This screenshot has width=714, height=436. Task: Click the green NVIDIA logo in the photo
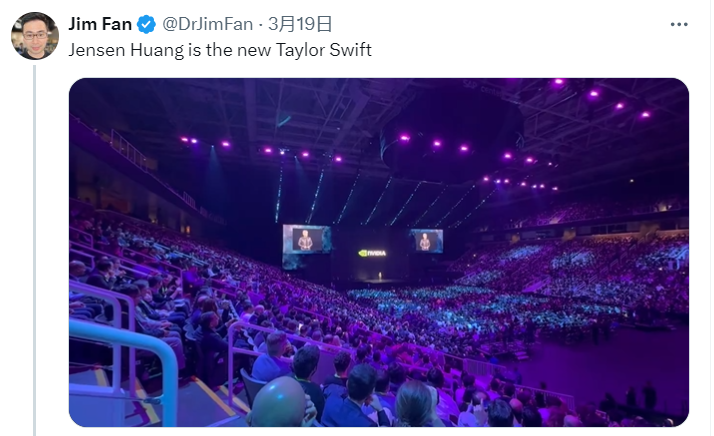coord(372,253)
